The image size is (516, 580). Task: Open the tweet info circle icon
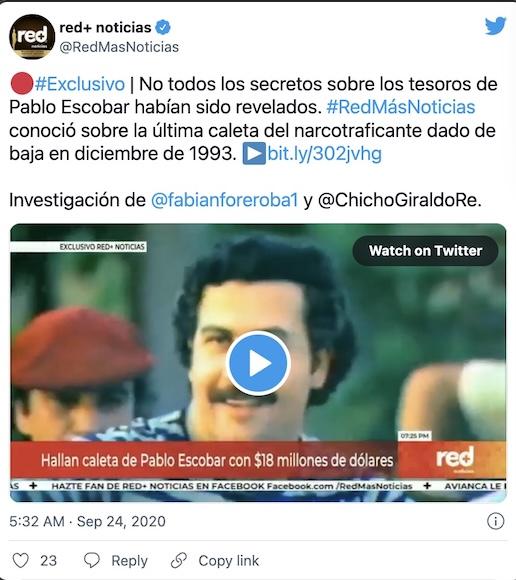click(495, 521)
